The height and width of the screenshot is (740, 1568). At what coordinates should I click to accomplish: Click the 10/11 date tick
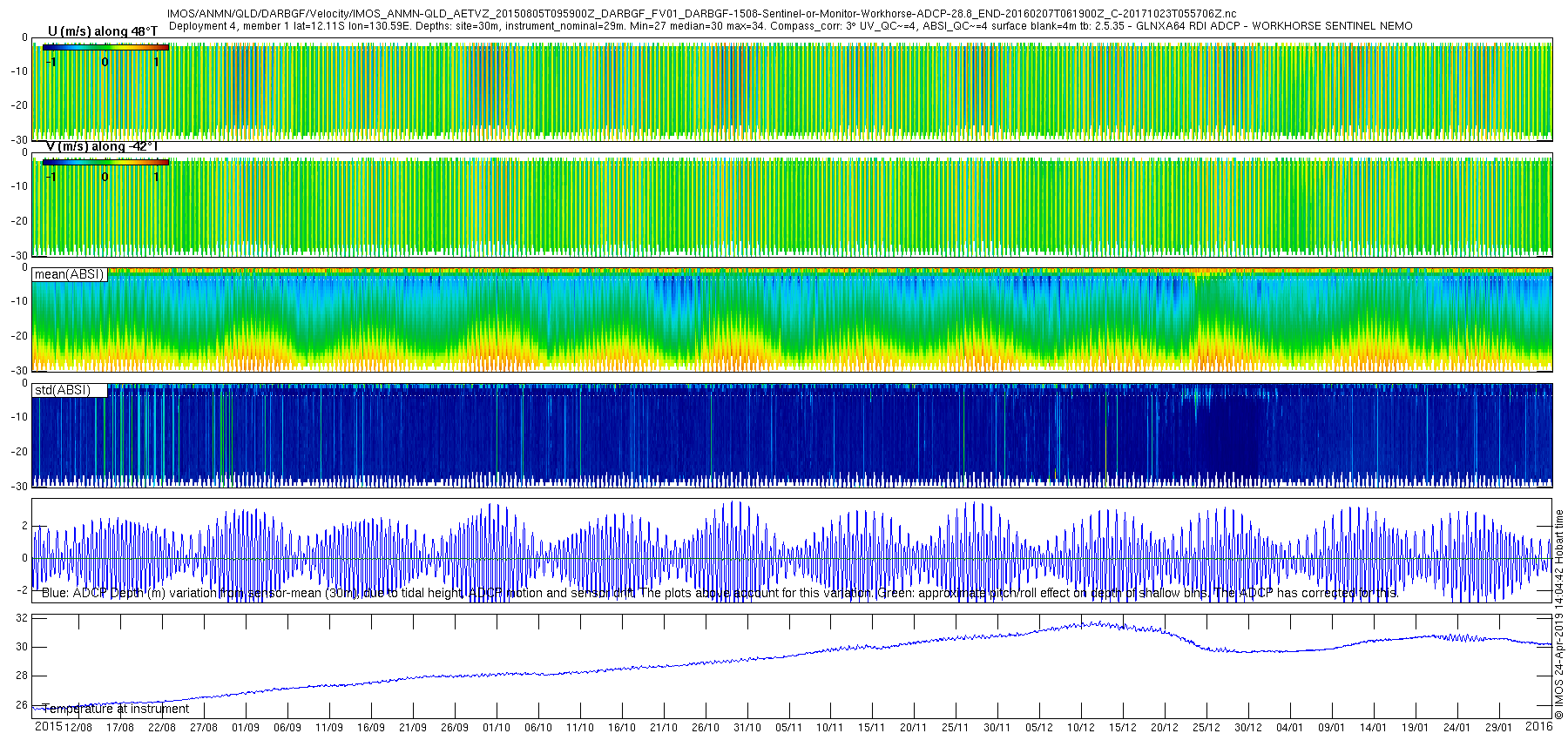[830, 727]
